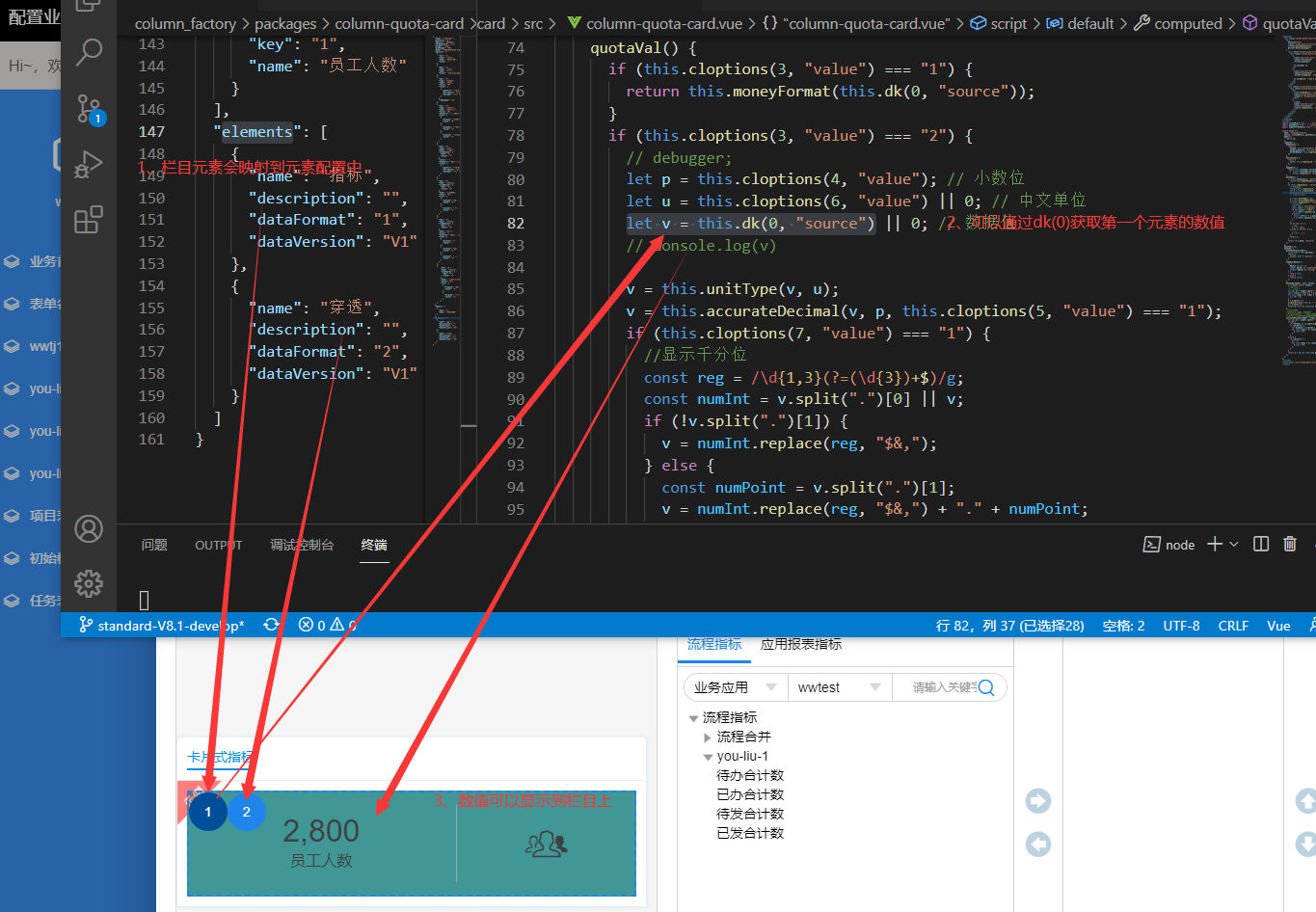Open the Search view in activity bar
The height and width of the screenshot is (912, 1316).
pos(89,52)
